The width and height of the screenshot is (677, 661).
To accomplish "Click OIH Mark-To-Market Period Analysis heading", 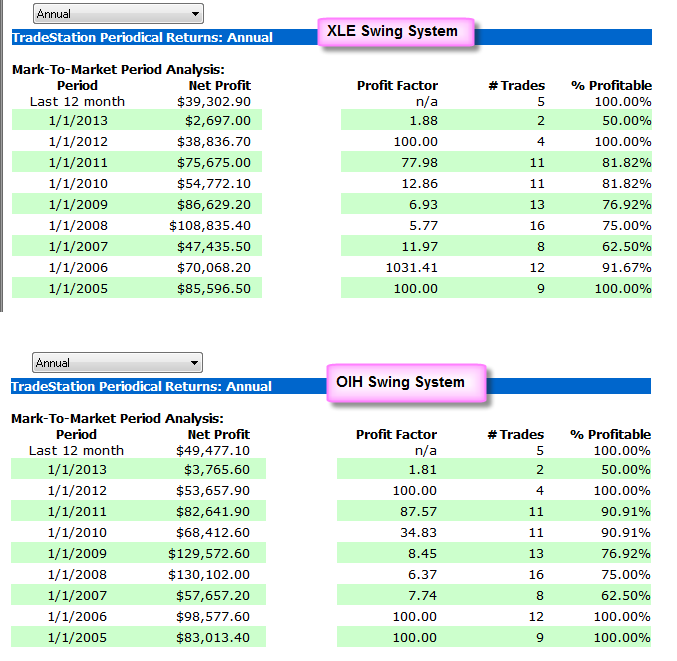I will coord(117,418).
